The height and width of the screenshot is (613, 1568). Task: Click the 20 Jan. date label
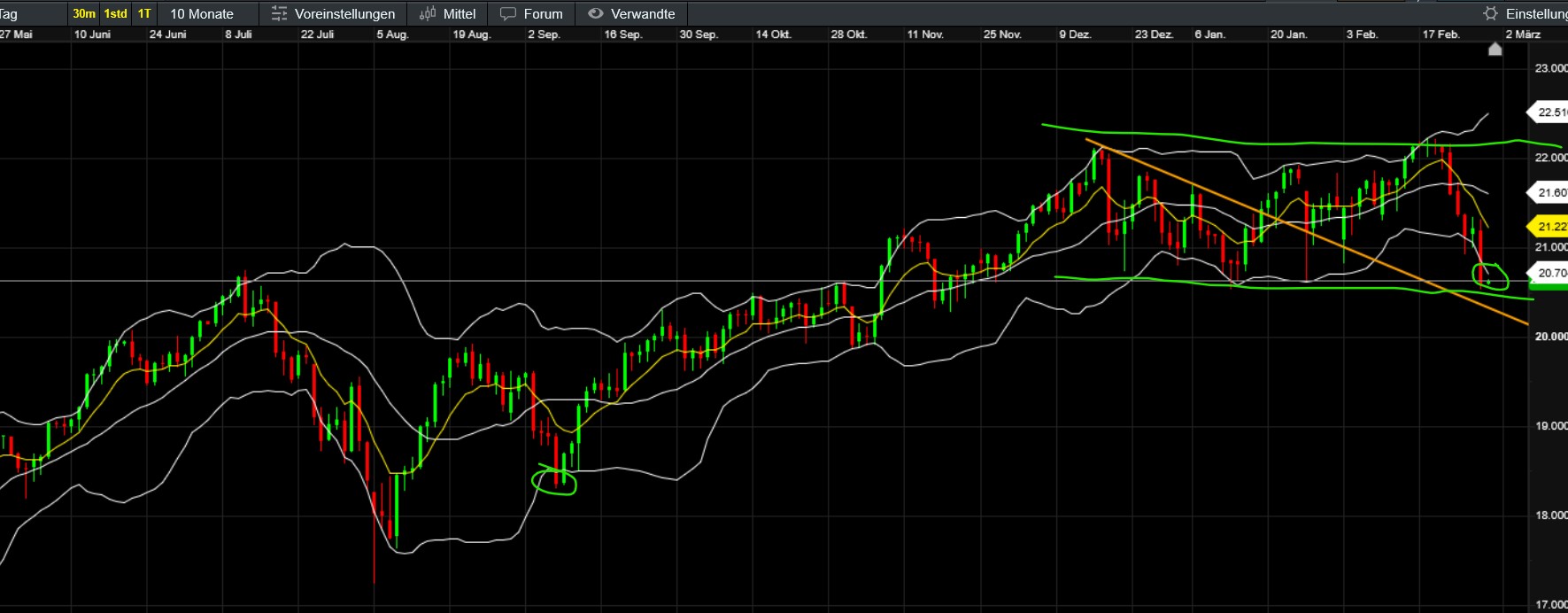(x=1288, y=35)
